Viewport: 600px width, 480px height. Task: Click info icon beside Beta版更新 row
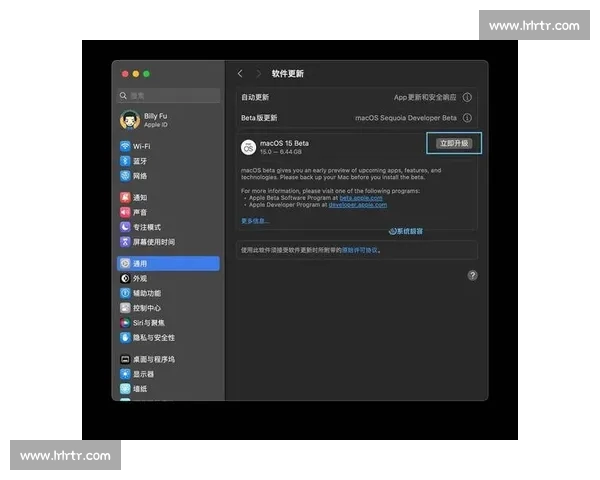(x=467, y=118)
